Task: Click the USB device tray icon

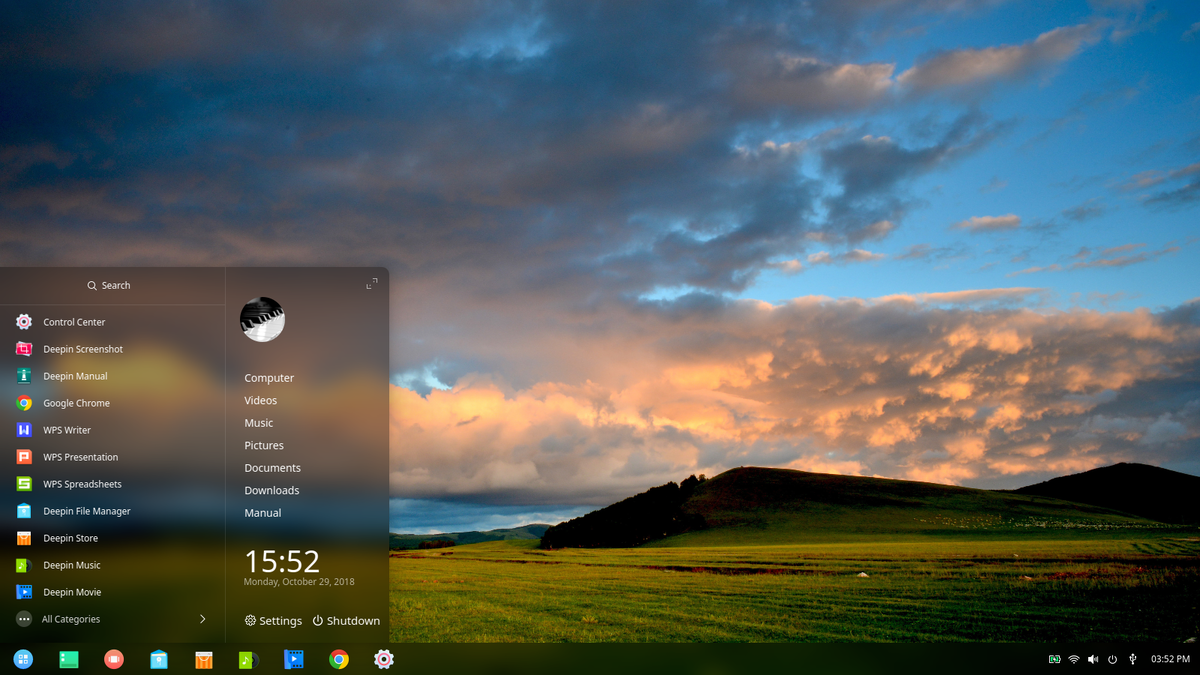Action: [1132, 659]
